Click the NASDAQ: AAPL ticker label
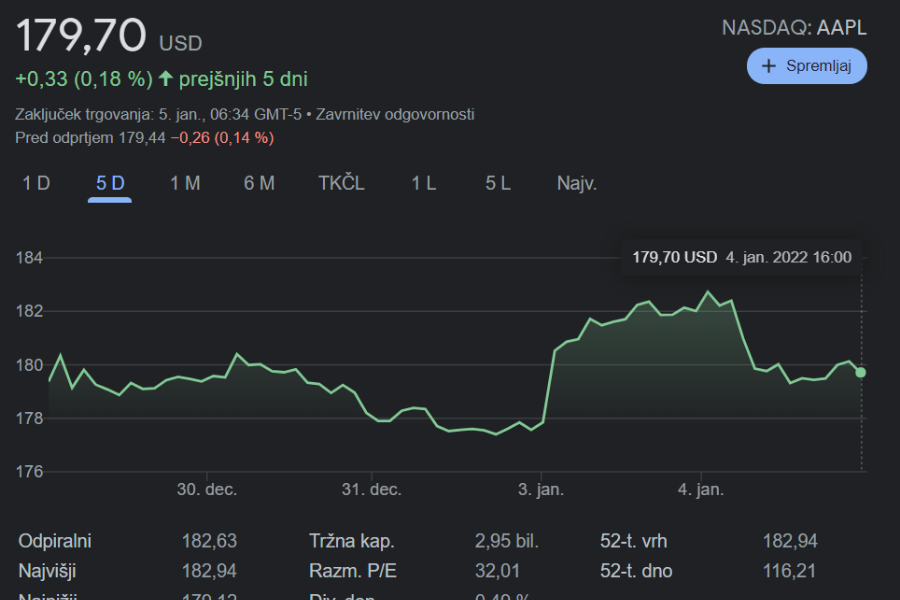The width and height of the screenshot is (900, 600). click(794, 28)
